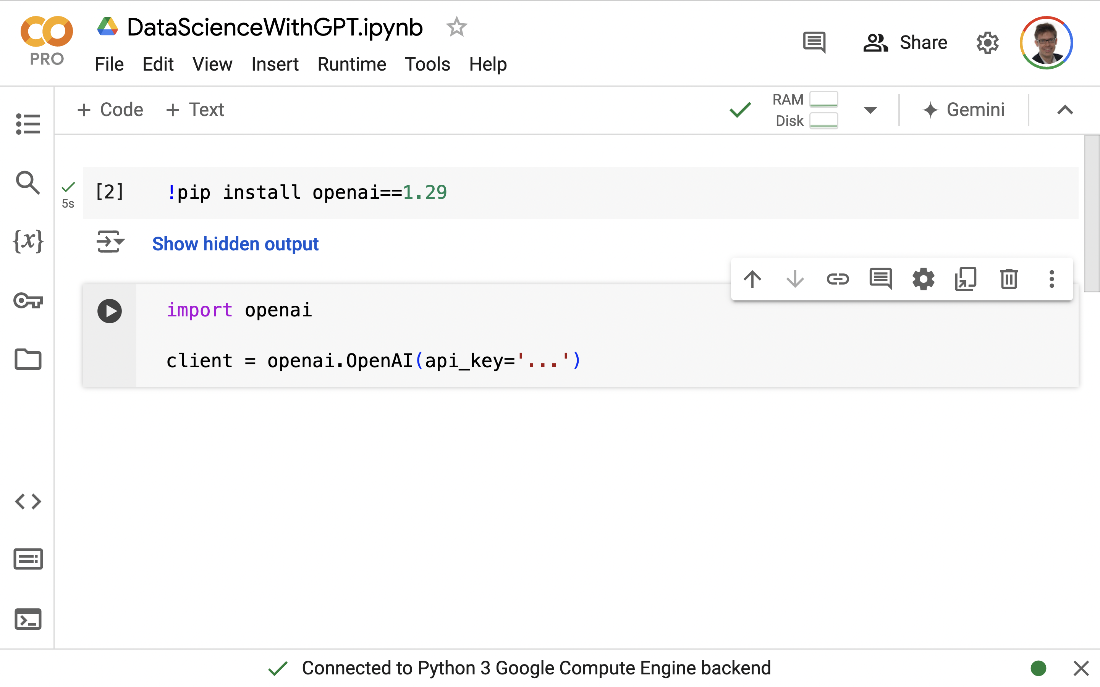Open the command palette icon

[28, 559]
